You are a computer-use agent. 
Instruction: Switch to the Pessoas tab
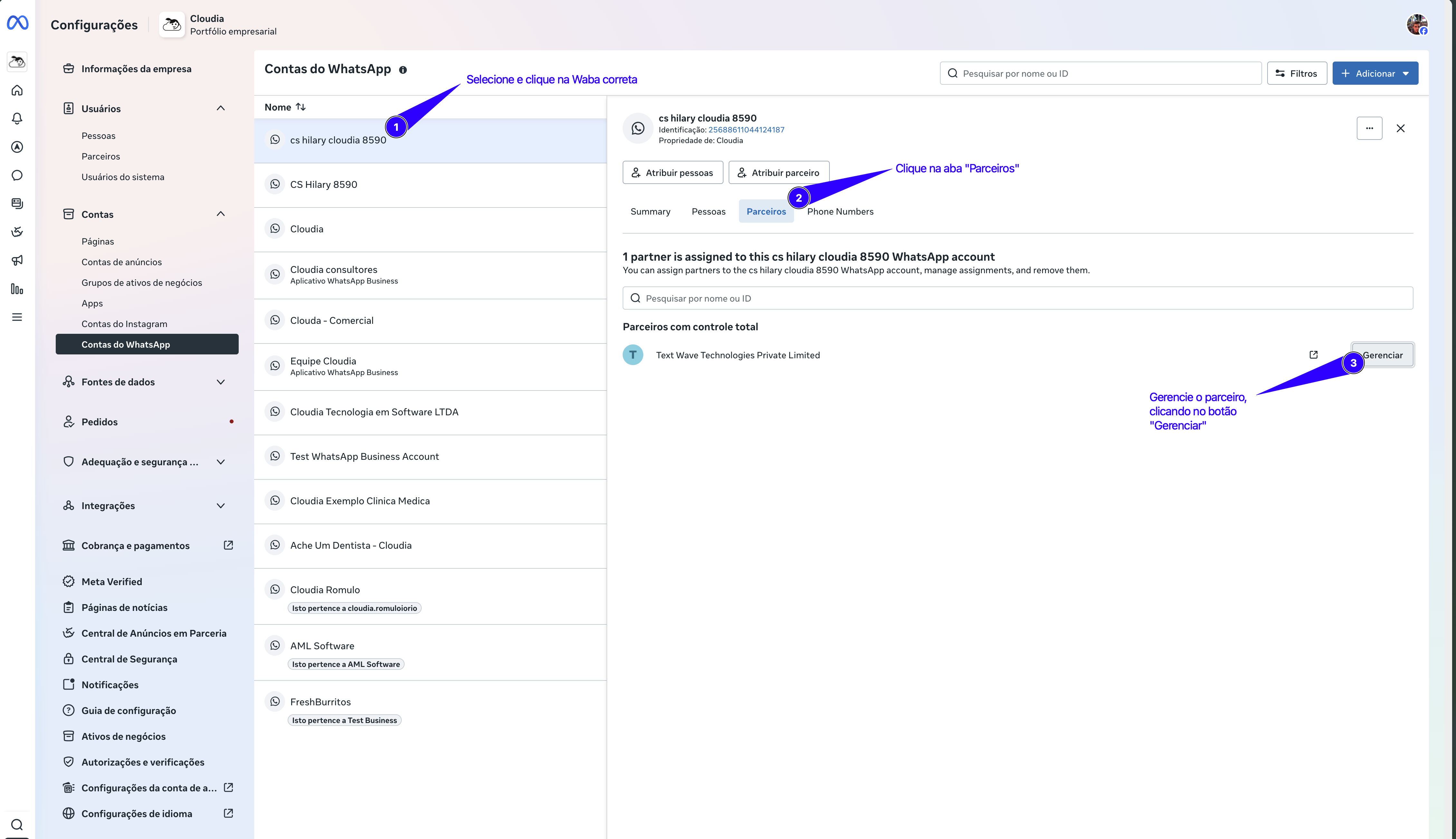708,211
